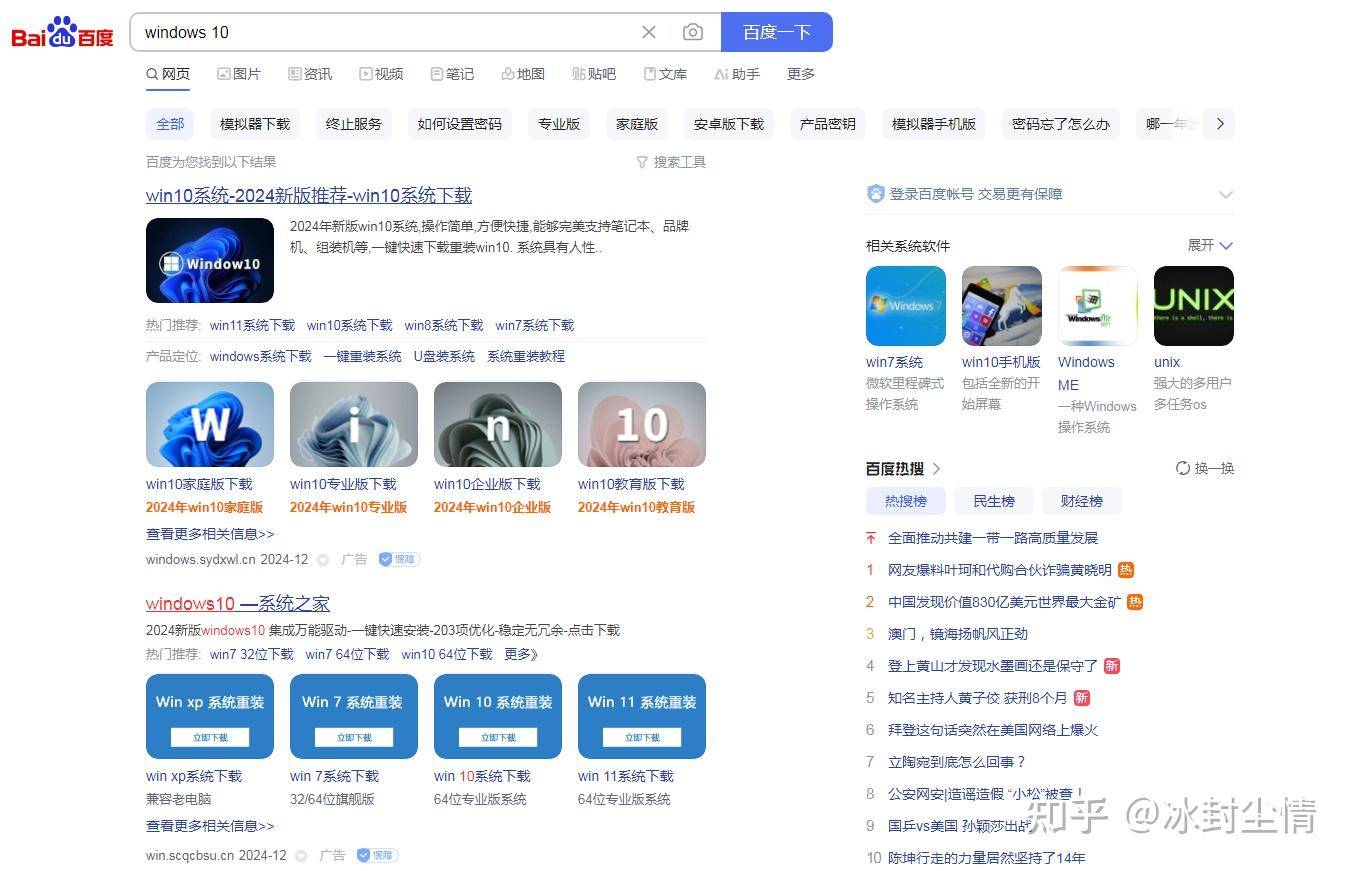The image size is (1351, 871).
Task: Click Win xp 系统重装 card
Action: pyautogui.click(x=210, y=716)
